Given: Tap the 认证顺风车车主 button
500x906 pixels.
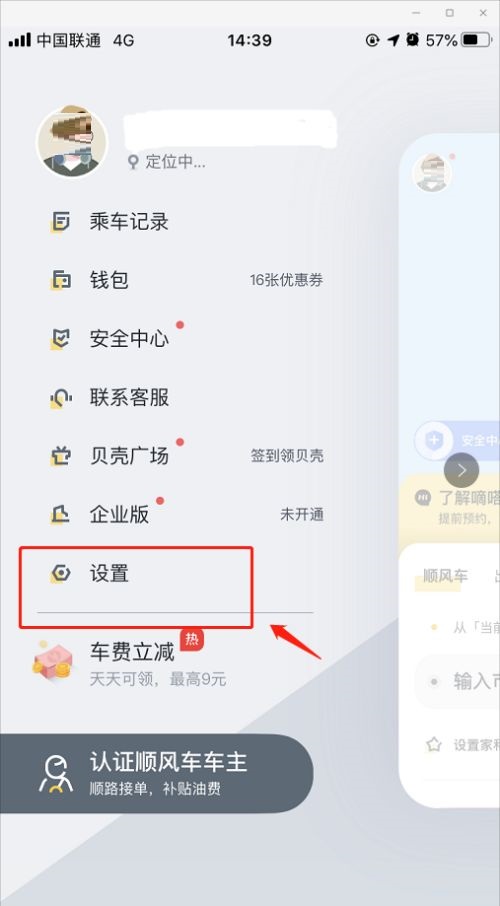Looking at the screenshot, I should point(157,773).
